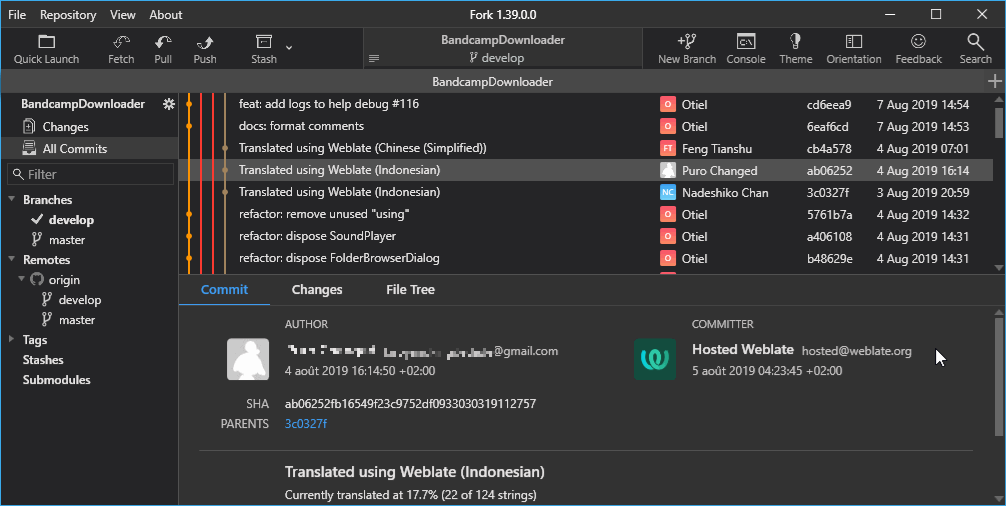The width and height of the screenshot is (1006, 506).
Task: Collapse the origin remote
Action: [22, 280]
